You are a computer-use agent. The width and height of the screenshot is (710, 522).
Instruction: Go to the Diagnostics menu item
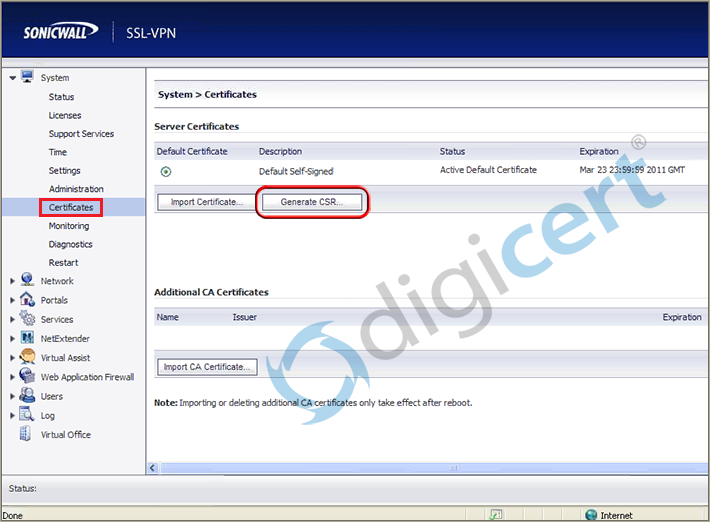point(70,244)
